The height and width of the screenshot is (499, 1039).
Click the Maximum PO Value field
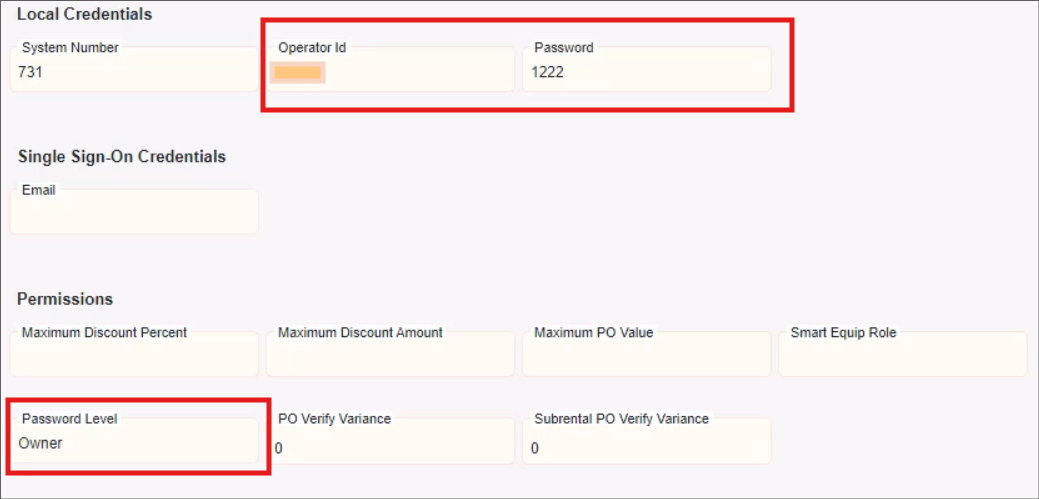(646, 354)
